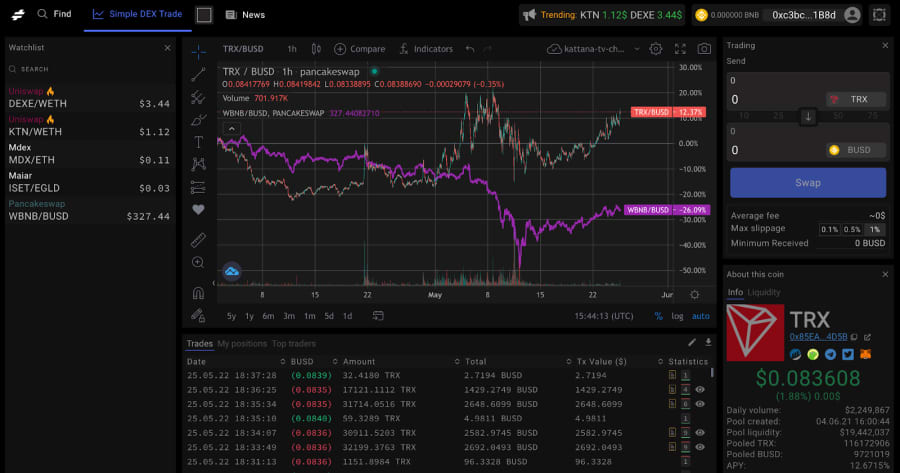The height and width of the screenshot is (473, 900).
Task: Click the swap direction arrow between tokens
Action: pos(808,117)
